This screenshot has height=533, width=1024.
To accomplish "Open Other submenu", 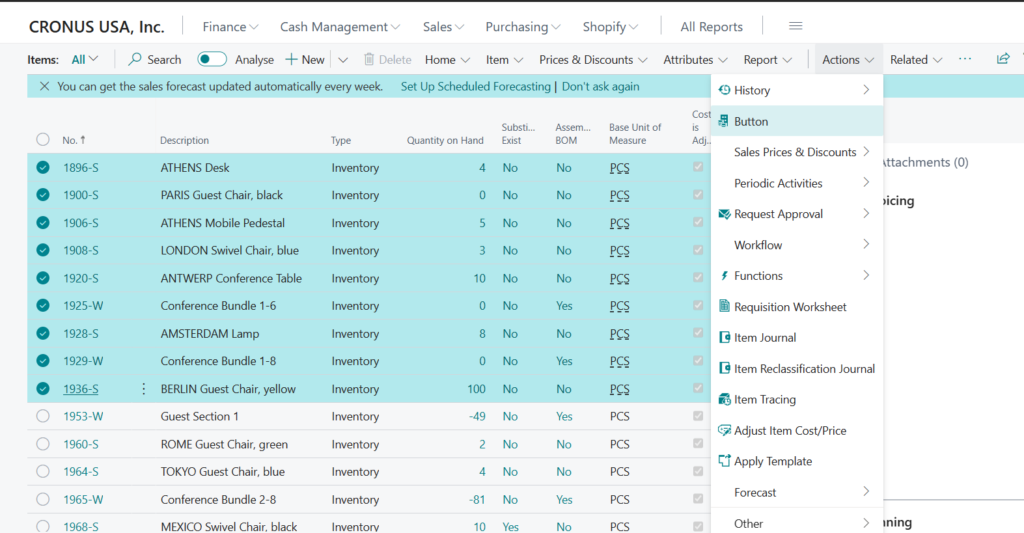I will point(797,523).
